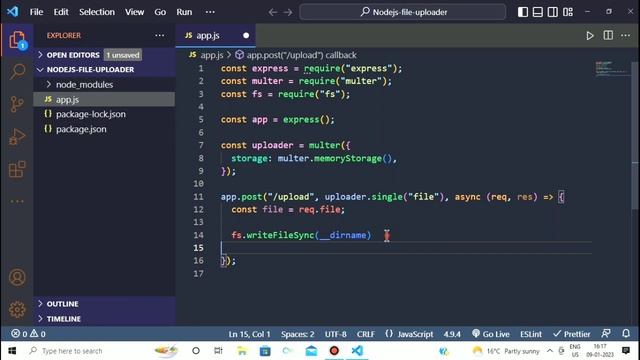The image size is (640, 360).
Task: Open the Search view in activity bar
Action: (17, 71)
